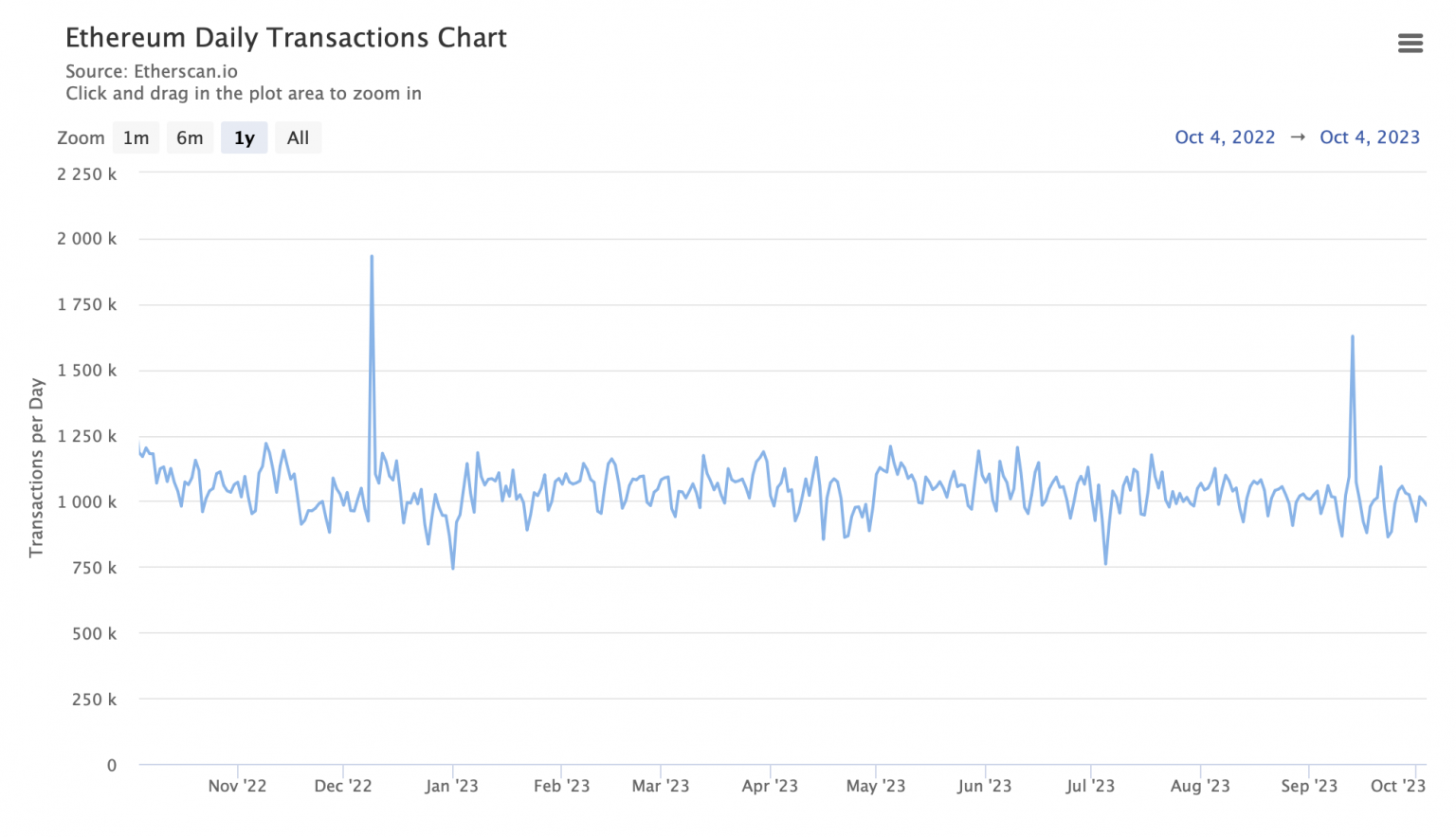
Task: Click the September 2023 spike peak
Action: pos(1352,337)
